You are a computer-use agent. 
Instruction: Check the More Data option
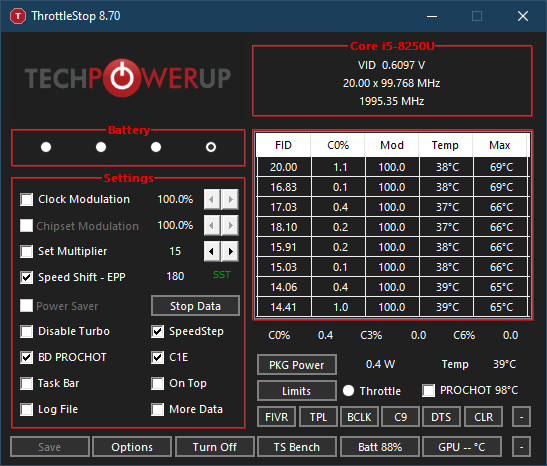(x=158, y=409)
